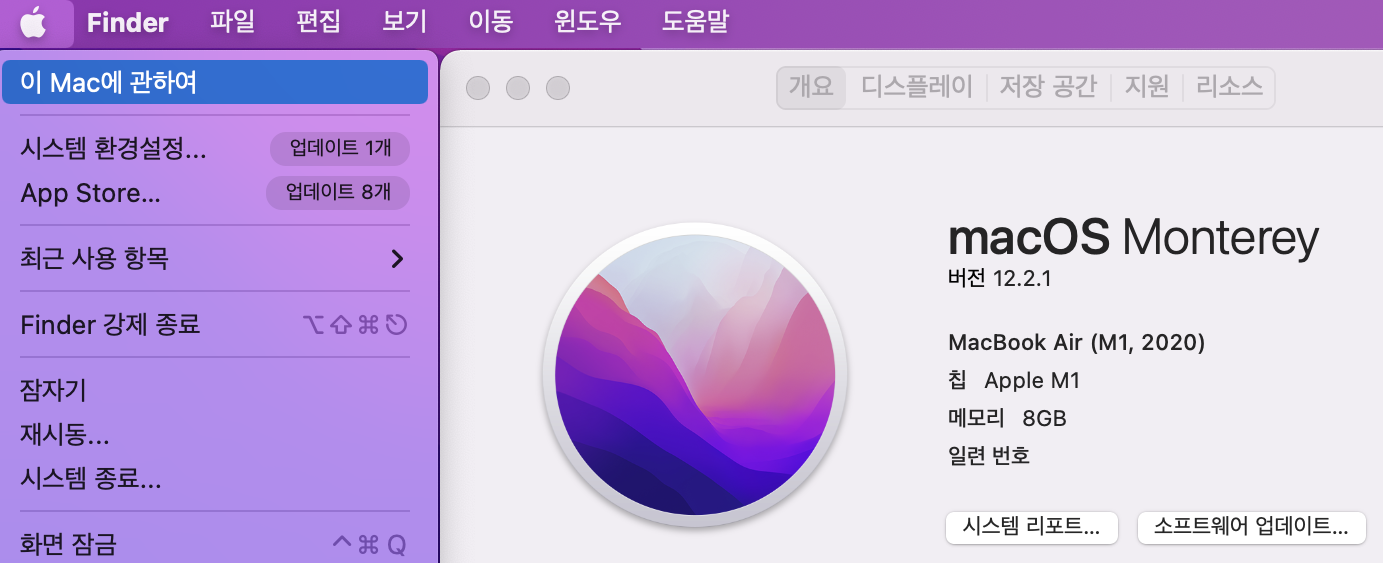
Task: Click the 칩 Apple M1 line
Action: point(1014,381)
